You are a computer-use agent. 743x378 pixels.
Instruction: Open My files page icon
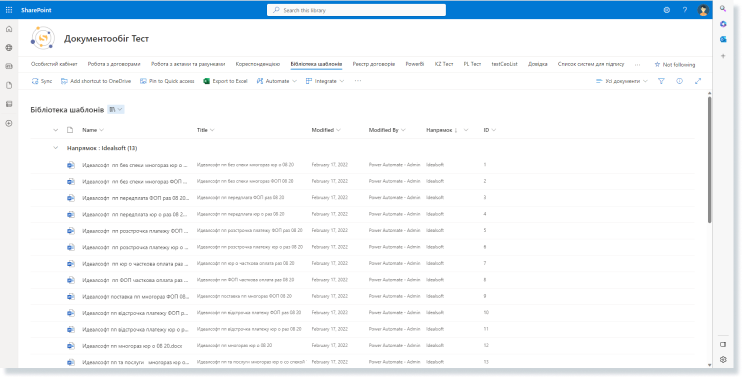(x=9, y=86)
